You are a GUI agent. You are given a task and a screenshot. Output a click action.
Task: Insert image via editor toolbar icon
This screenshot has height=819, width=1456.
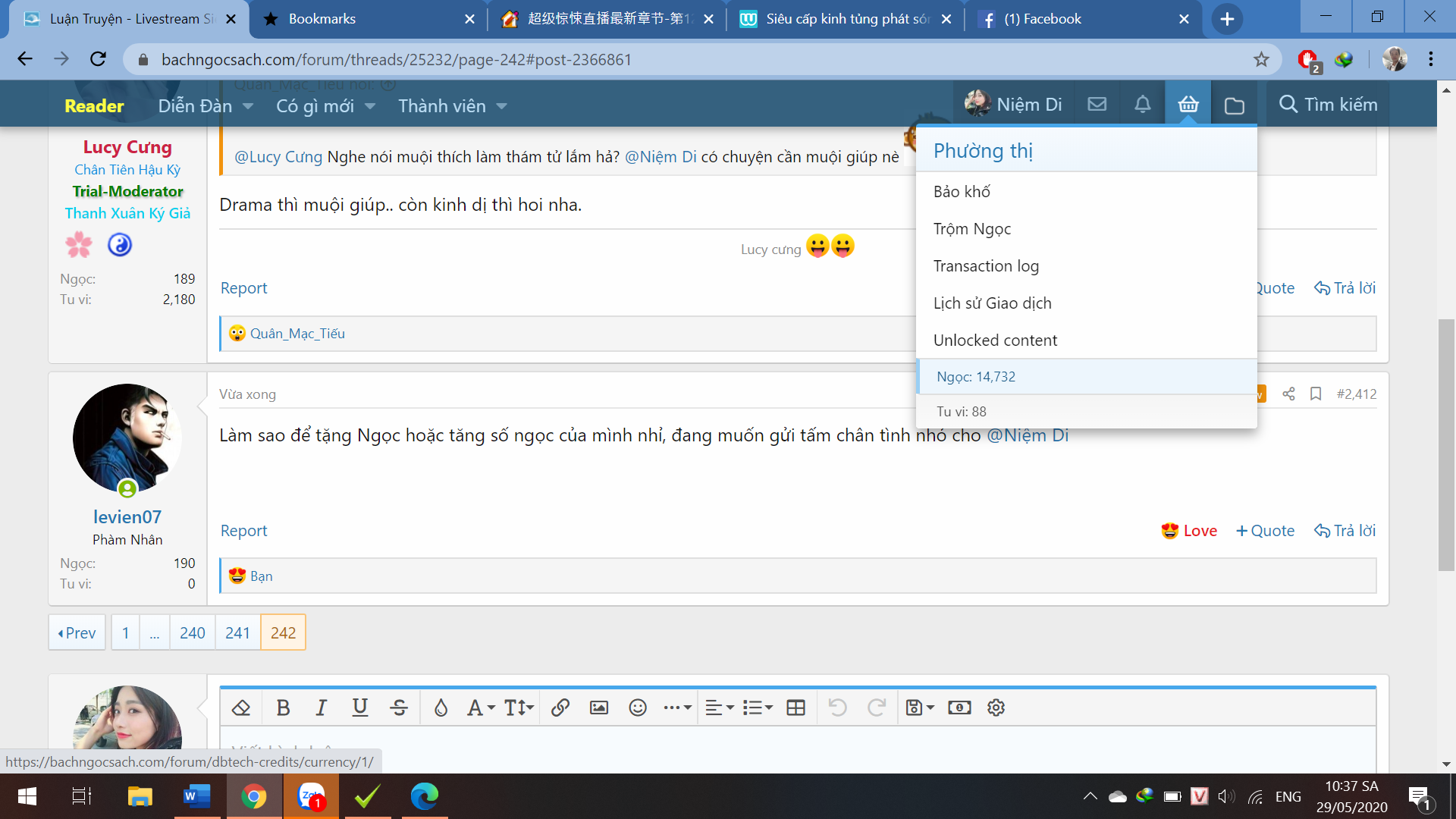tap(599, 708)
